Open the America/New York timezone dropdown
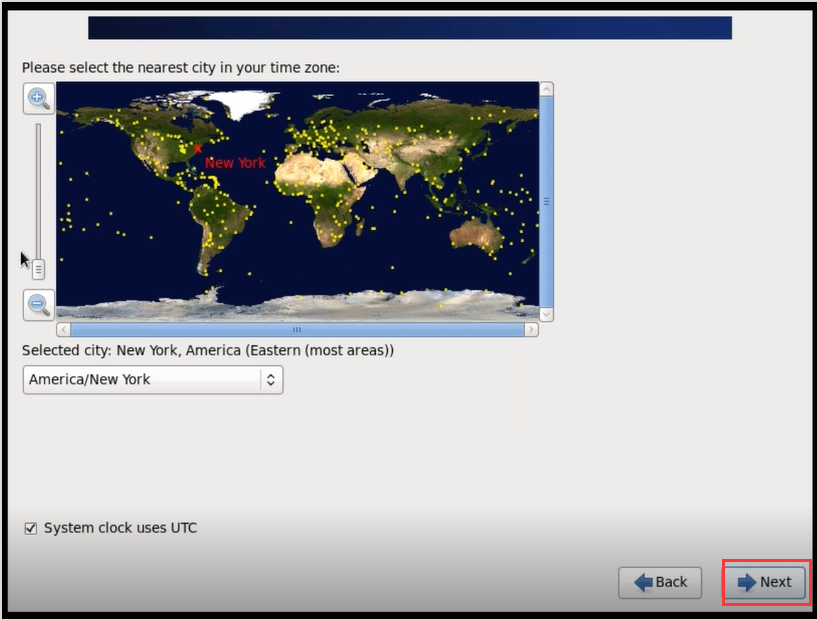Viewport: 818px width, 620px height. point(153,379)
